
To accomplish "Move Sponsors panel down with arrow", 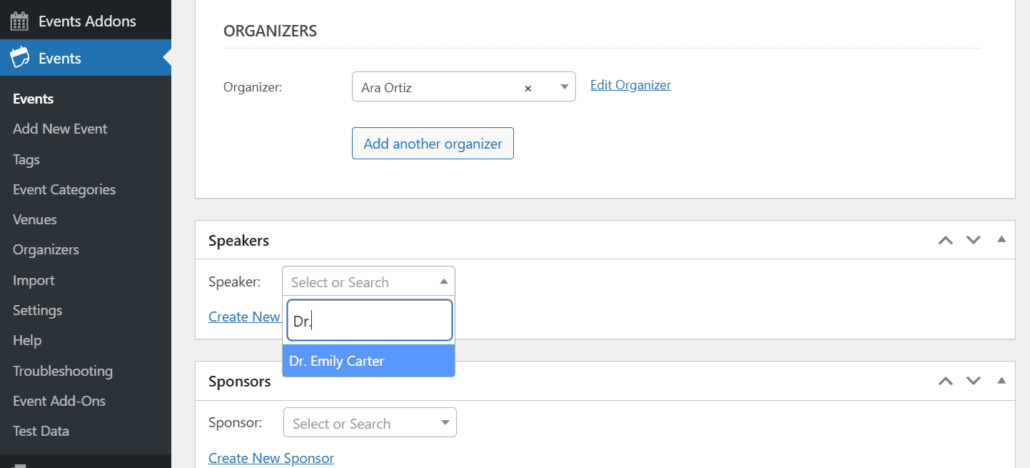I will point(973,381).
